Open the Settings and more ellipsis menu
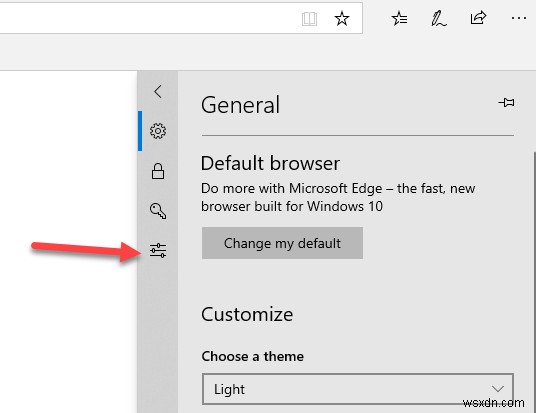 (519, 18)
